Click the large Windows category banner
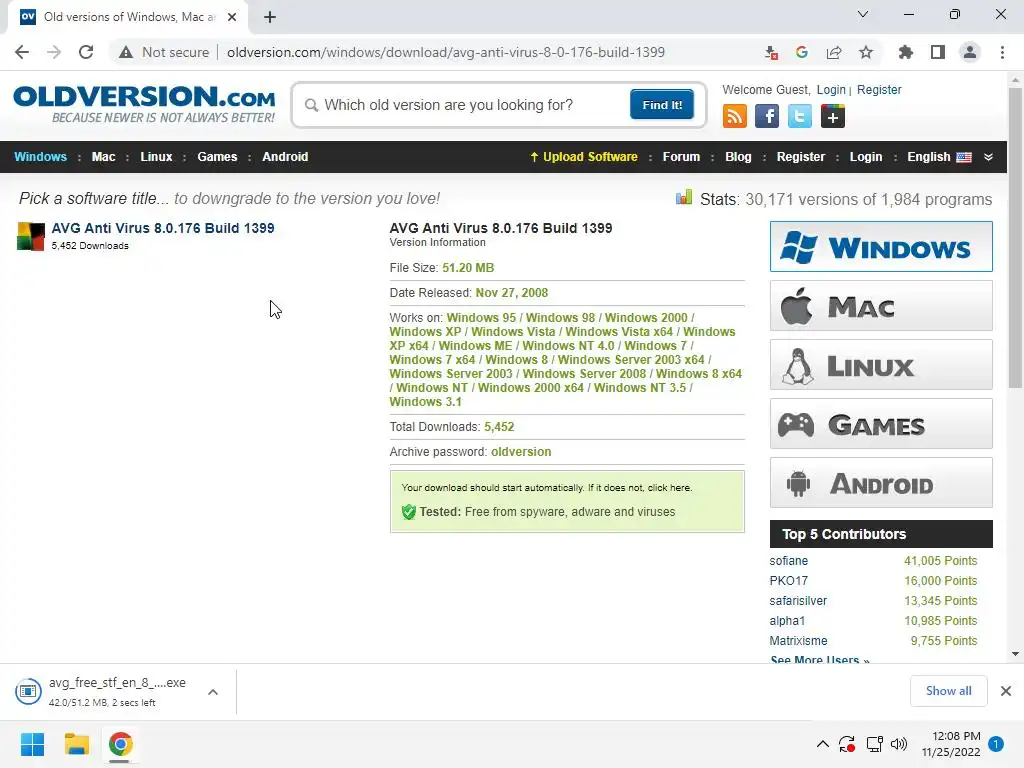 tap(881, 246)
